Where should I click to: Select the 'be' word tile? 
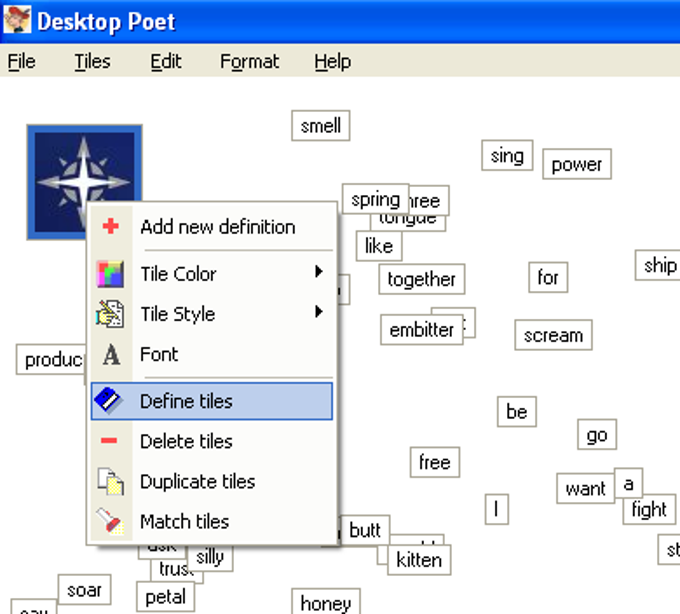(517, 412)
